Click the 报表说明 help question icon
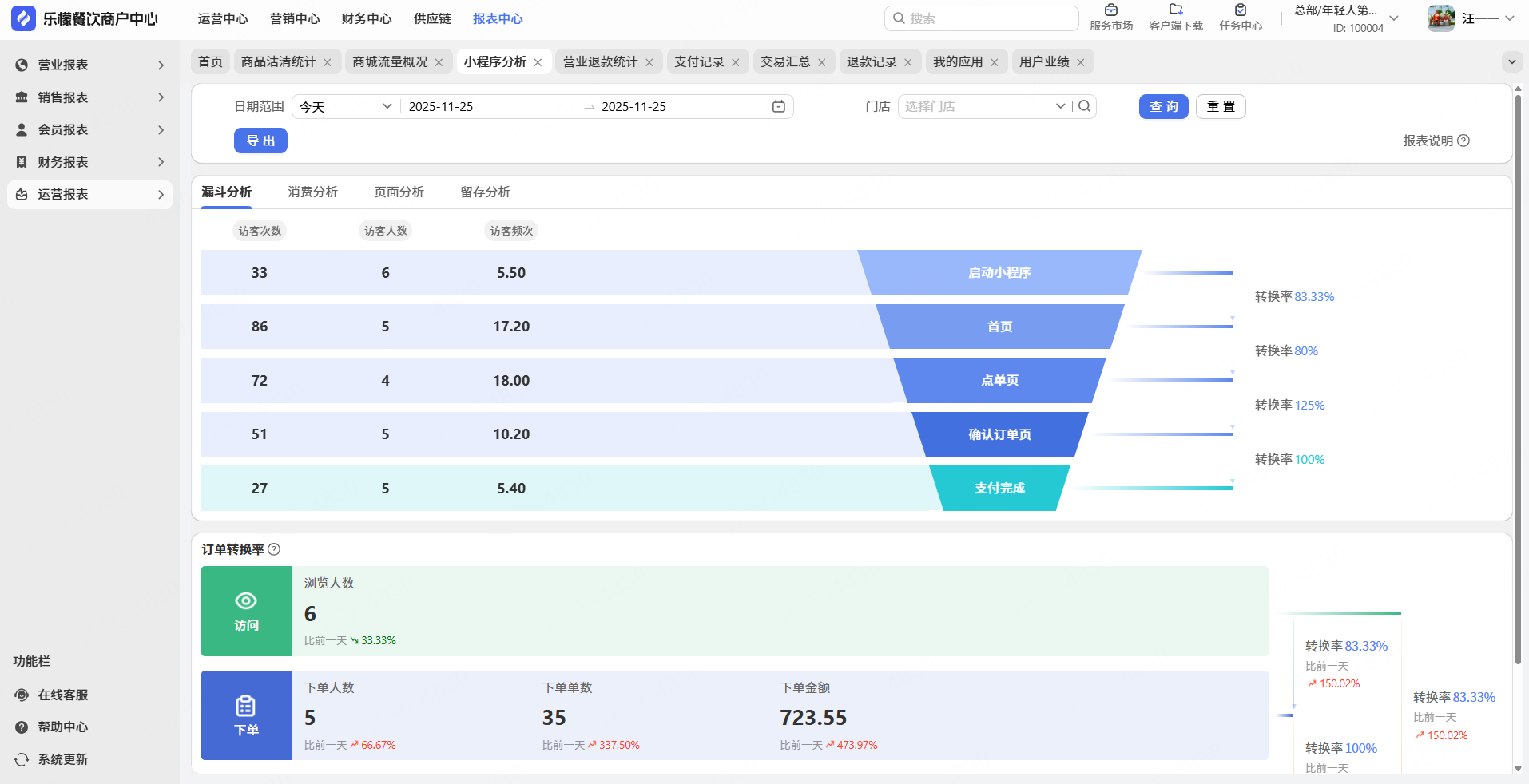Image resolution: width=1529 pixels, height=784 pixels. (x=1463, y=141)
